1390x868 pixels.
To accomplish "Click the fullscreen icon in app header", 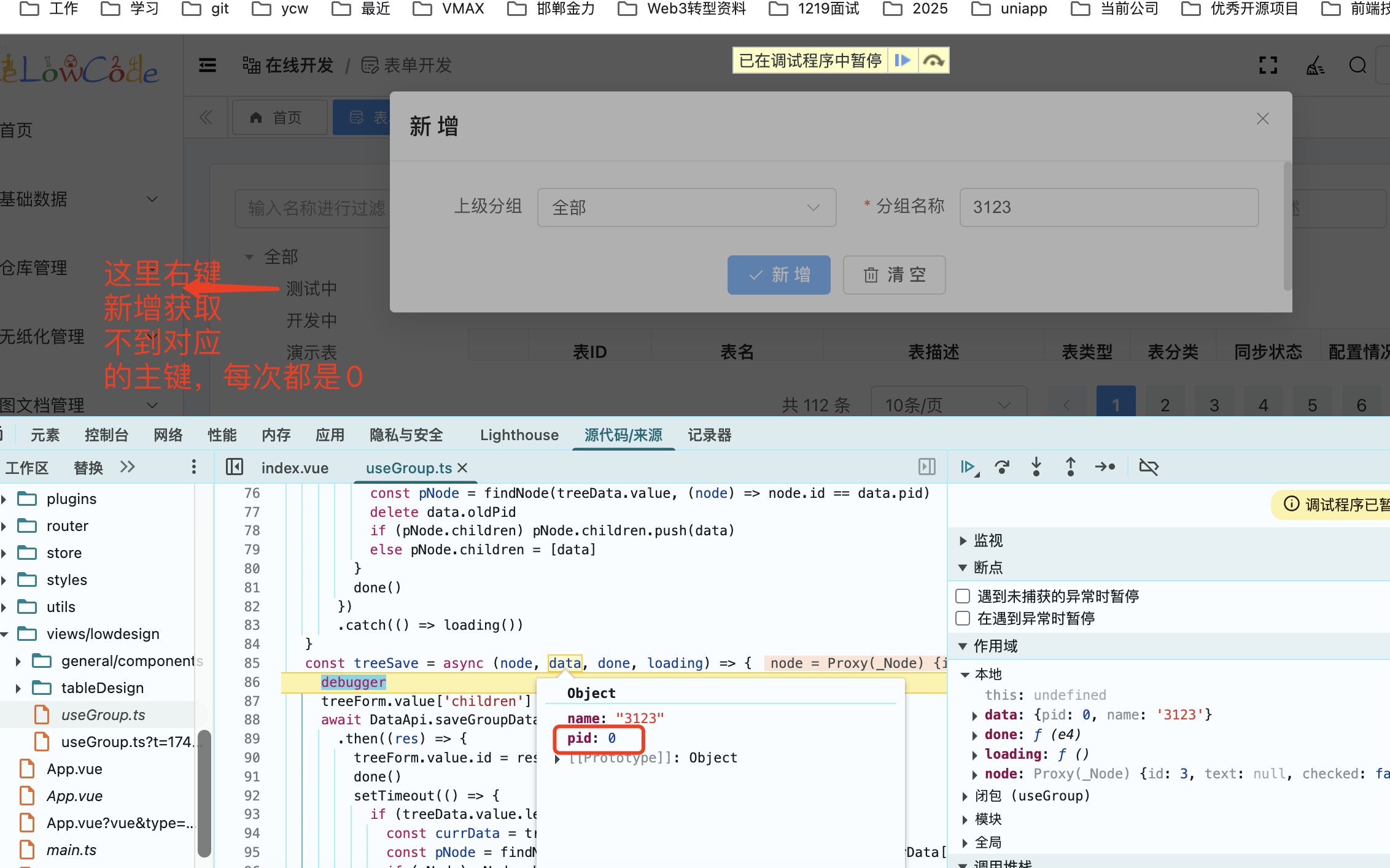I will (x=1268, y=65).
